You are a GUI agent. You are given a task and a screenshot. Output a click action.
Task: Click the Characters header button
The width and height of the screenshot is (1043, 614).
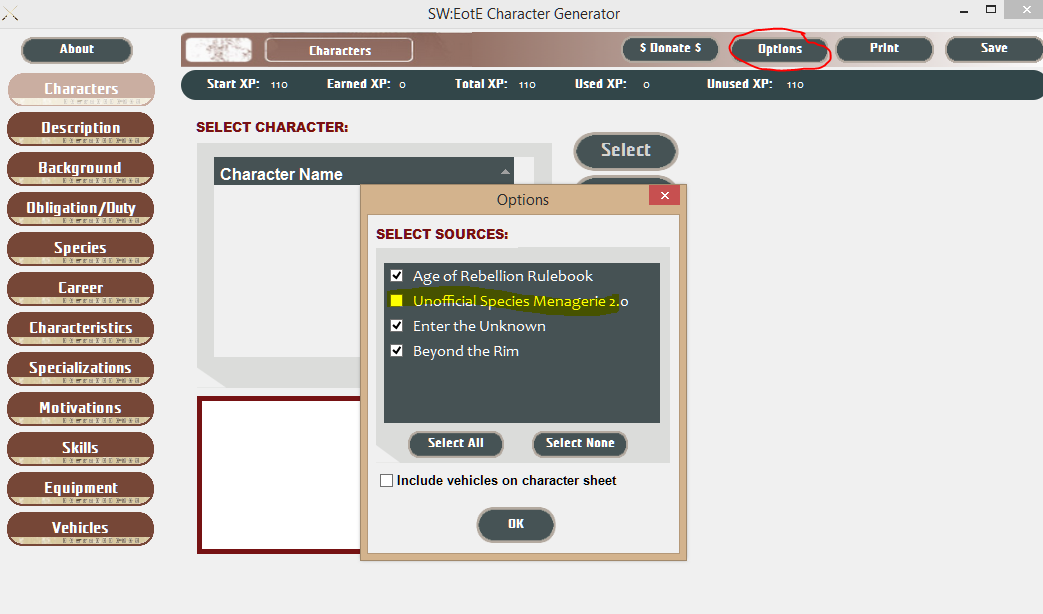(x=339, y=50)
